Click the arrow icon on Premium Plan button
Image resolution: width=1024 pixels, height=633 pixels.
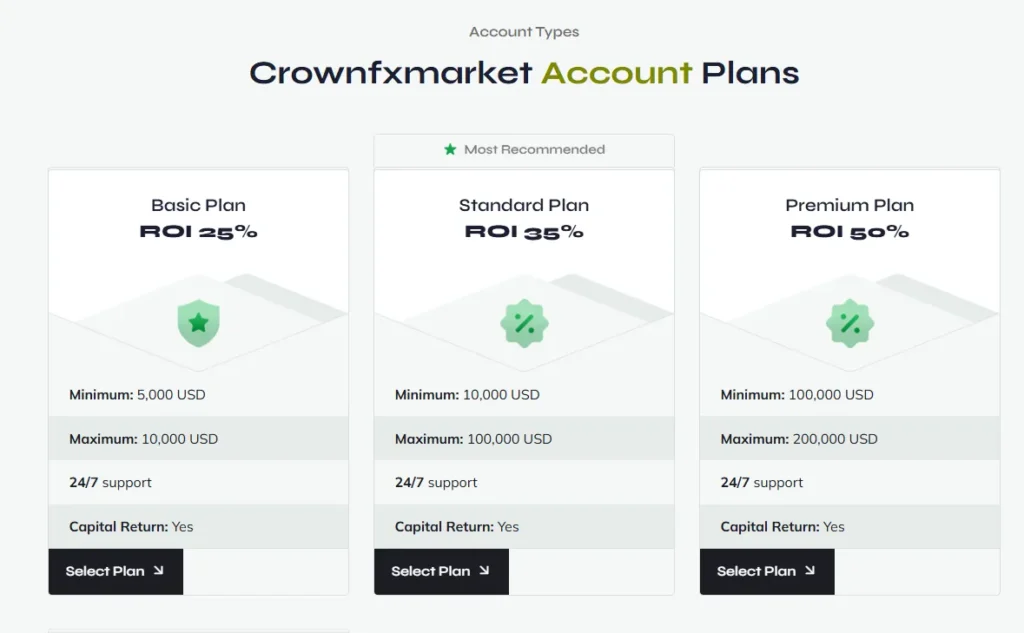(x=812, y=571)
